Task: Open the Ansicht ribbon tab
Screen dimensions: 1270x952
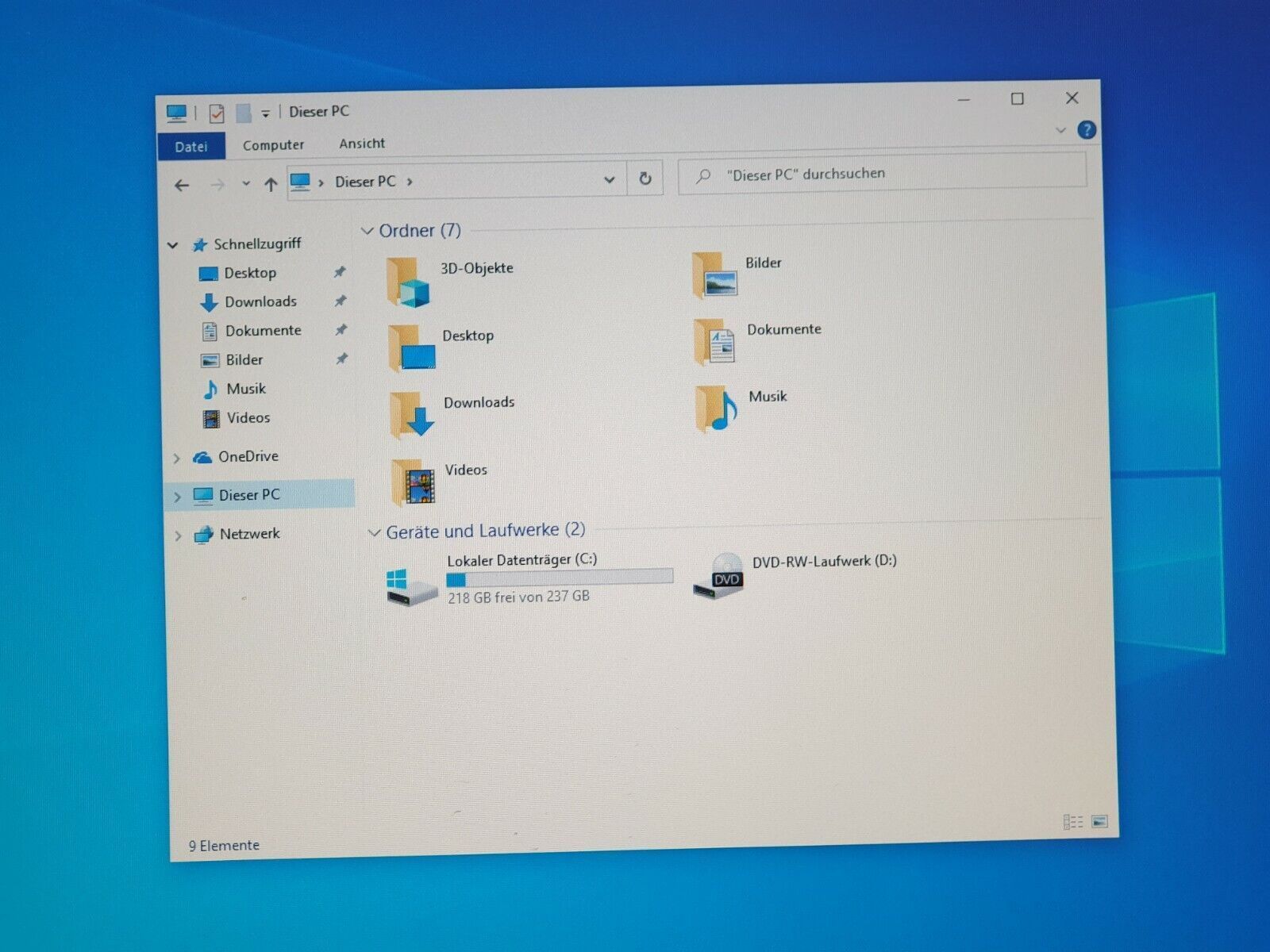Action: click(x=362, y=144)
